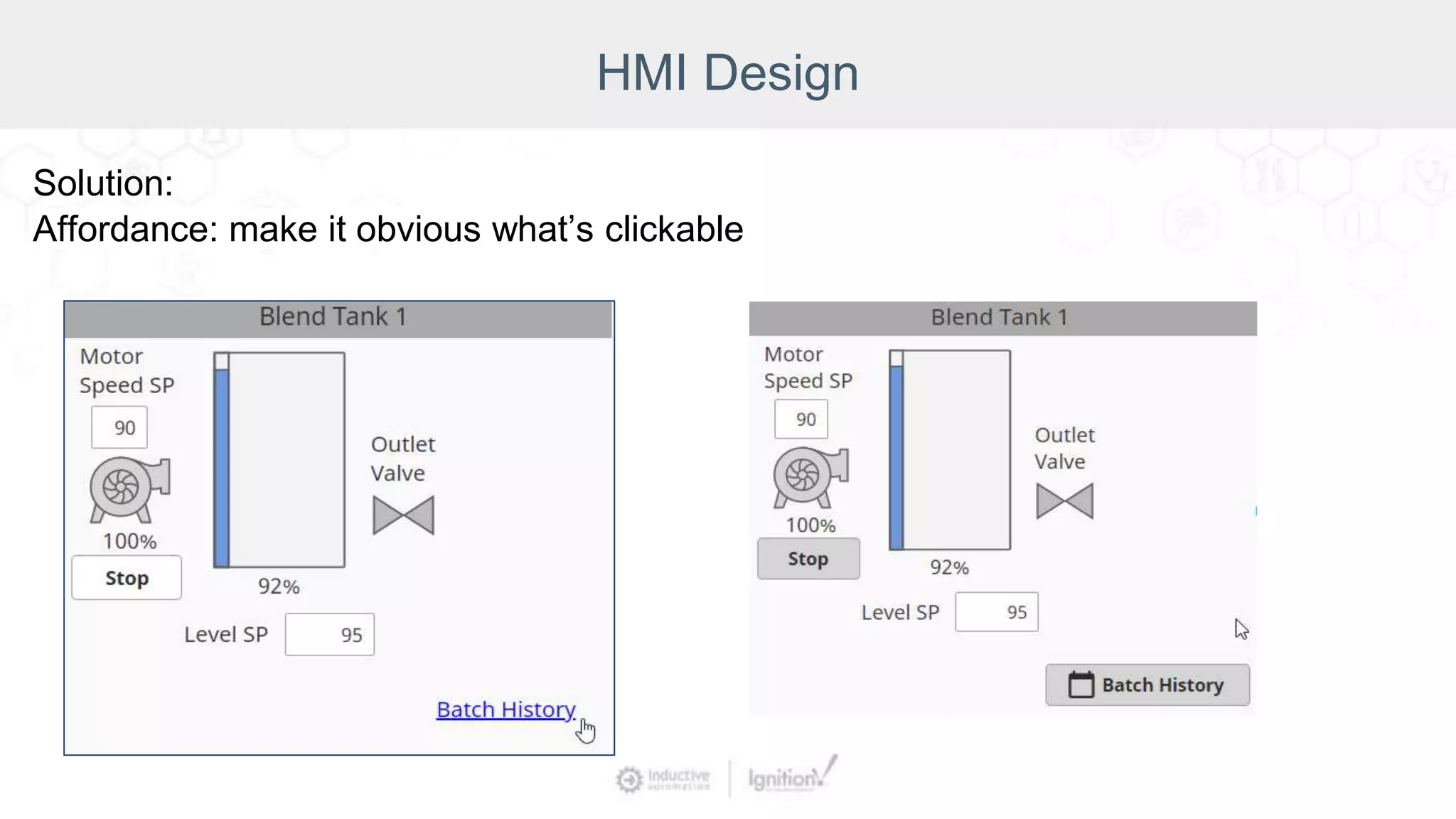Viewport: 1456px width, 819px height.
Task: Click the Level SP label in right panel
Action: pyautogui.click(x=900, y=612)
